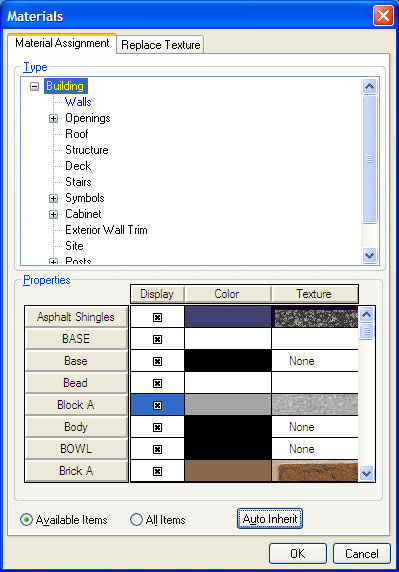
Task: Toggle the Block A display checkbox
Action: tap(157, 405)
